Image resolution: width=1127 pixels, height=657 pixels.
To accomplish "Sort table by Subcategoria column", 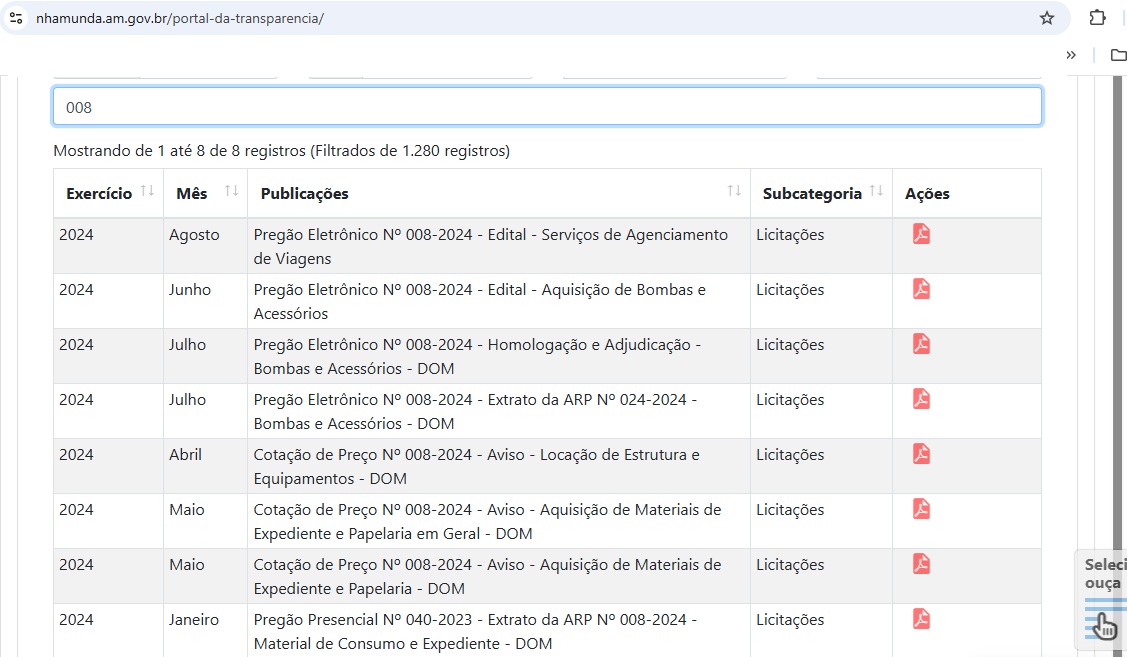I will point(876,192).
